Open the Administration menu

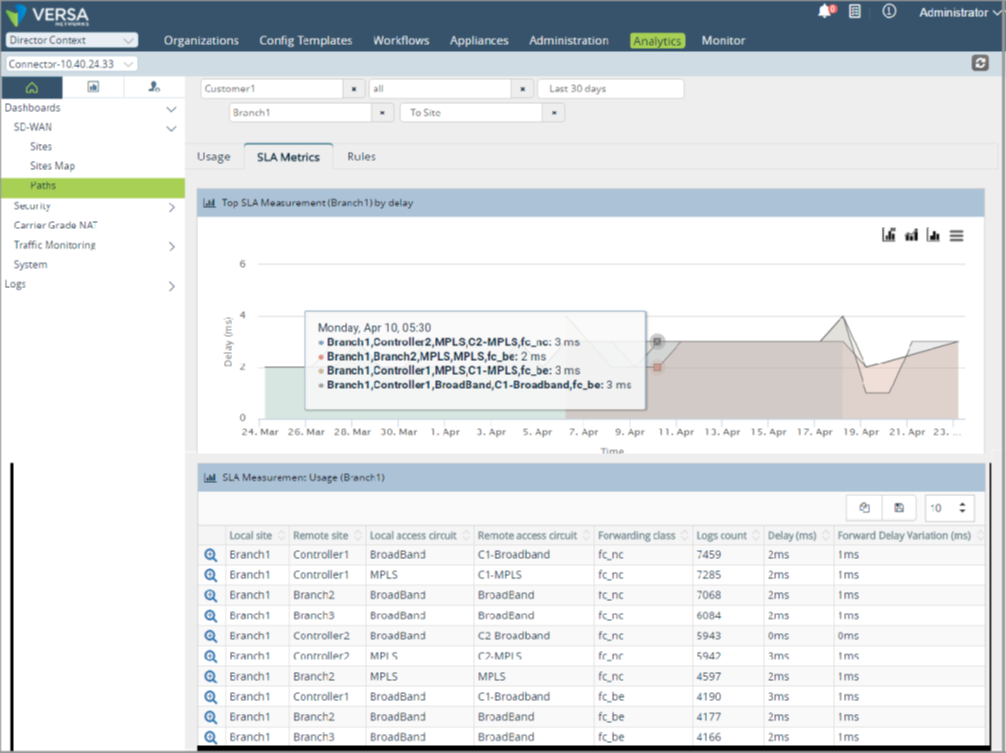point(568,40)
